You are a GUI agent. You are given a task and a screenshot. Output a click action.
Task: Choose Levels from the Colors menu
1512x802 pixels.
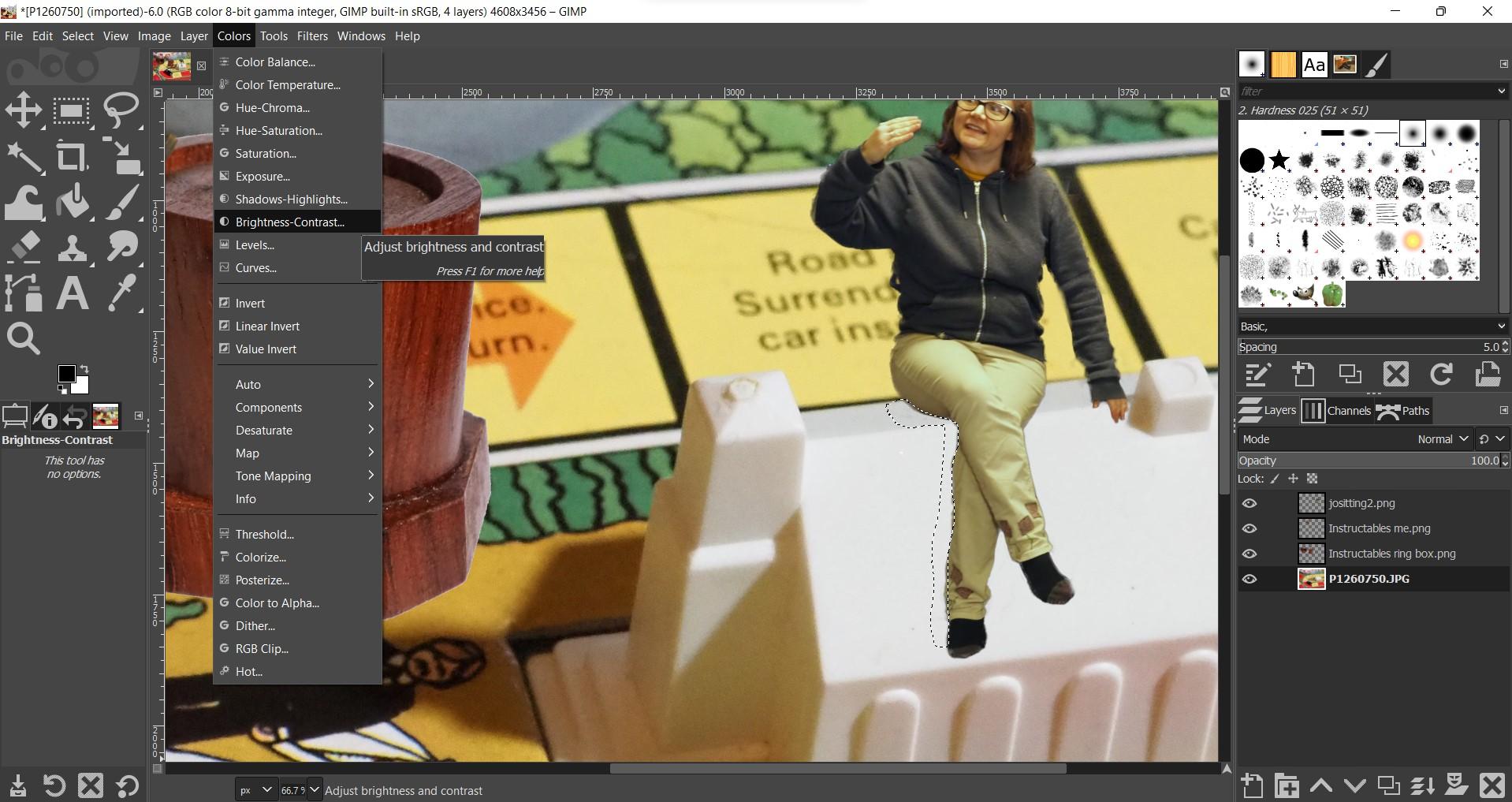point(297,245)
